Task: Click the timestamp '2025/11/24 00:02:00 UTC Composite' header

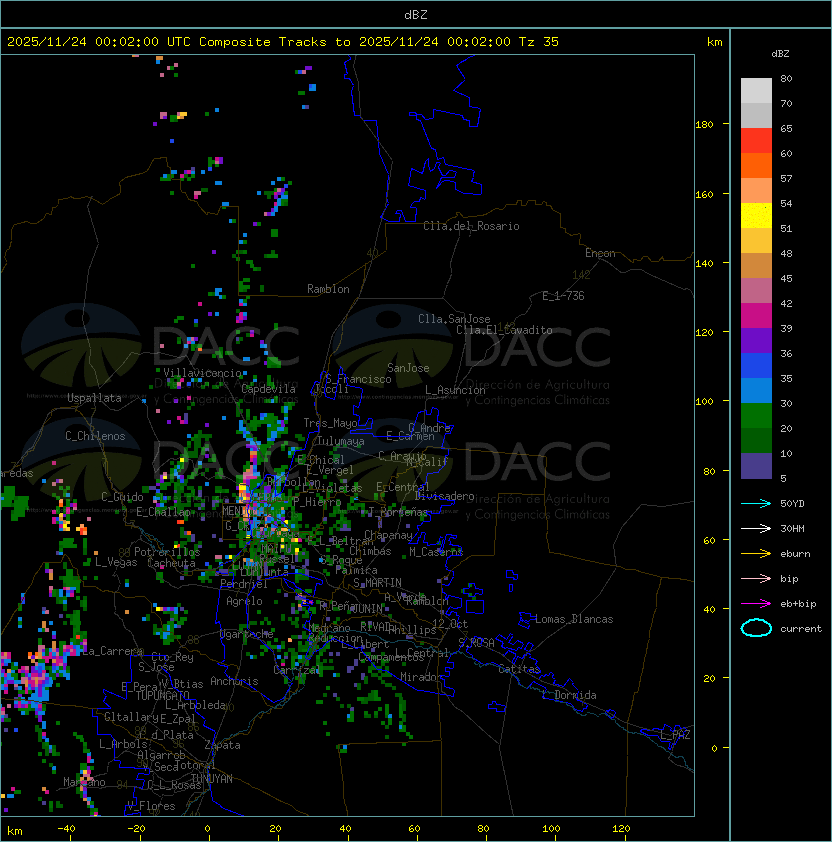Action: 140,42
